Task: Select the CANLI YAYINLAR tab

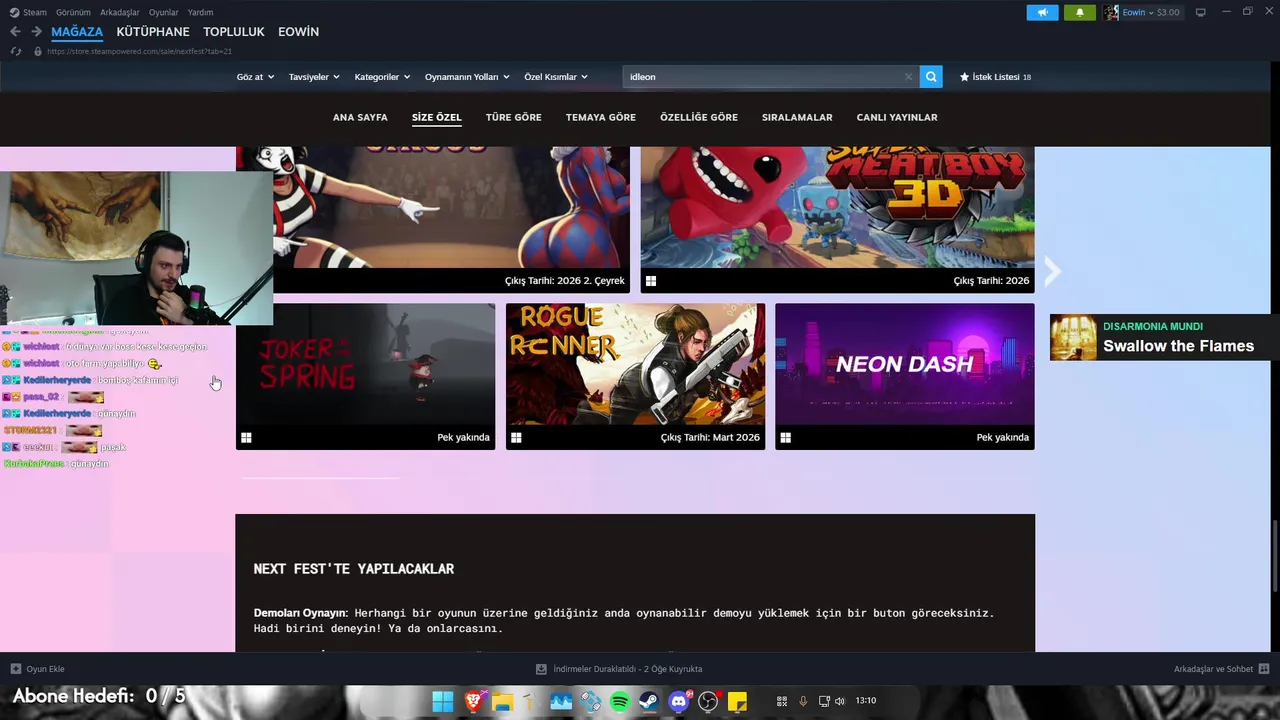Action: [897, 117]
